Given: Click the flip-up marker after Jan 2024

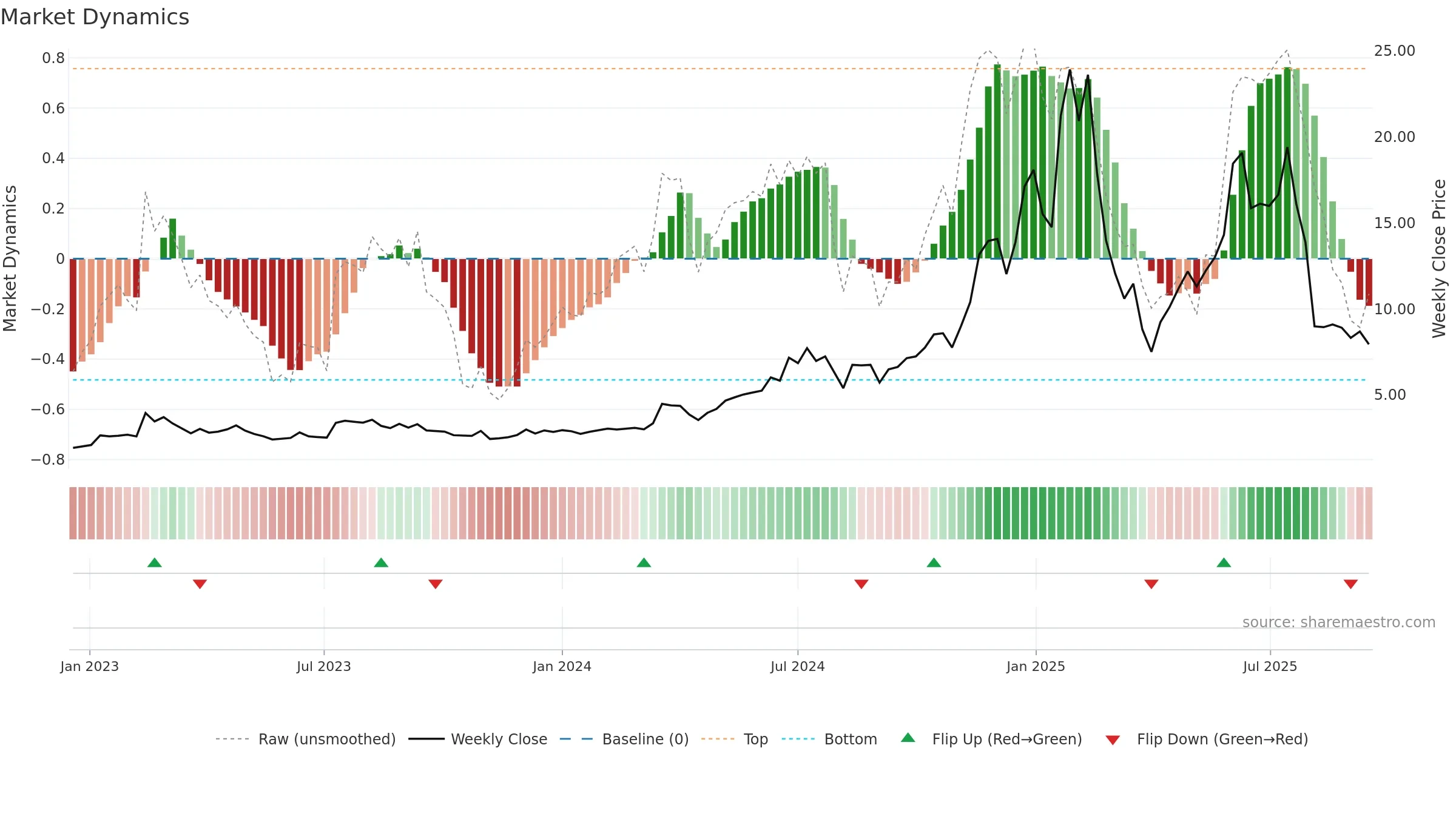Looking at the screenshot, I should [x=644, y=562].
